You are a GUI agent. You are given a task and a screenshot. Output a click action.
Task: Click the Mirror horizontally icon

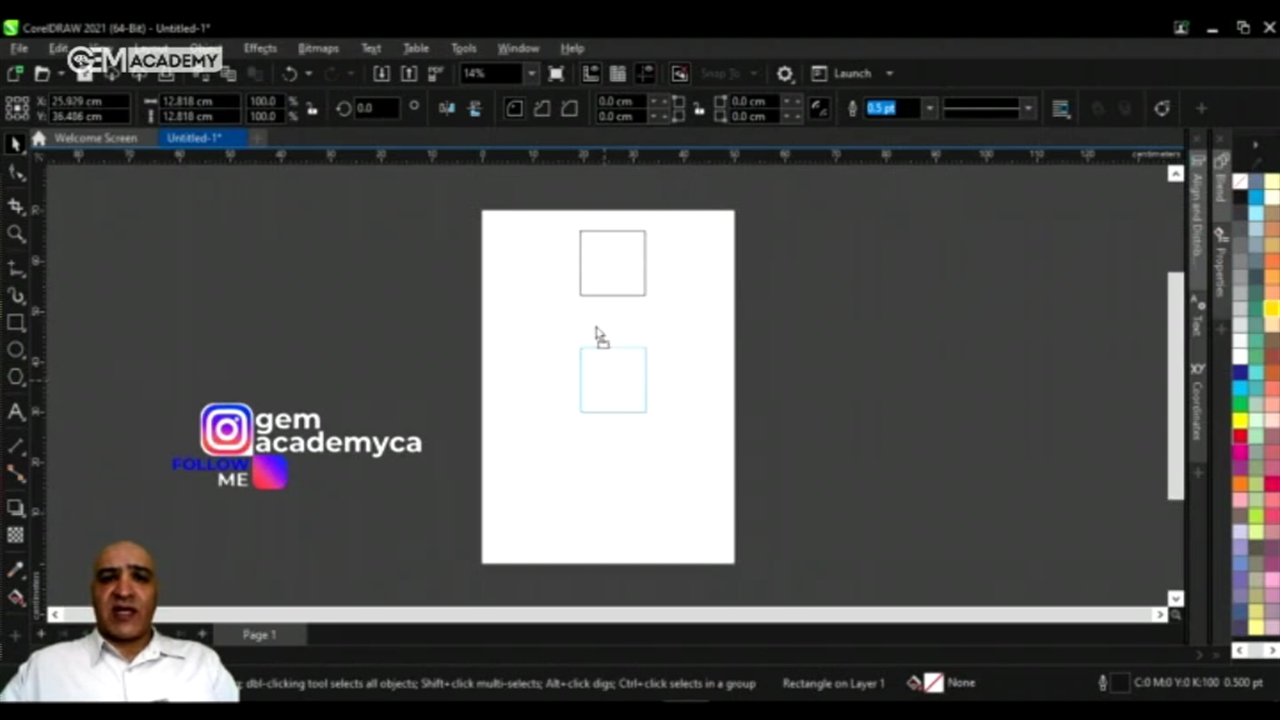click(447, 108)
